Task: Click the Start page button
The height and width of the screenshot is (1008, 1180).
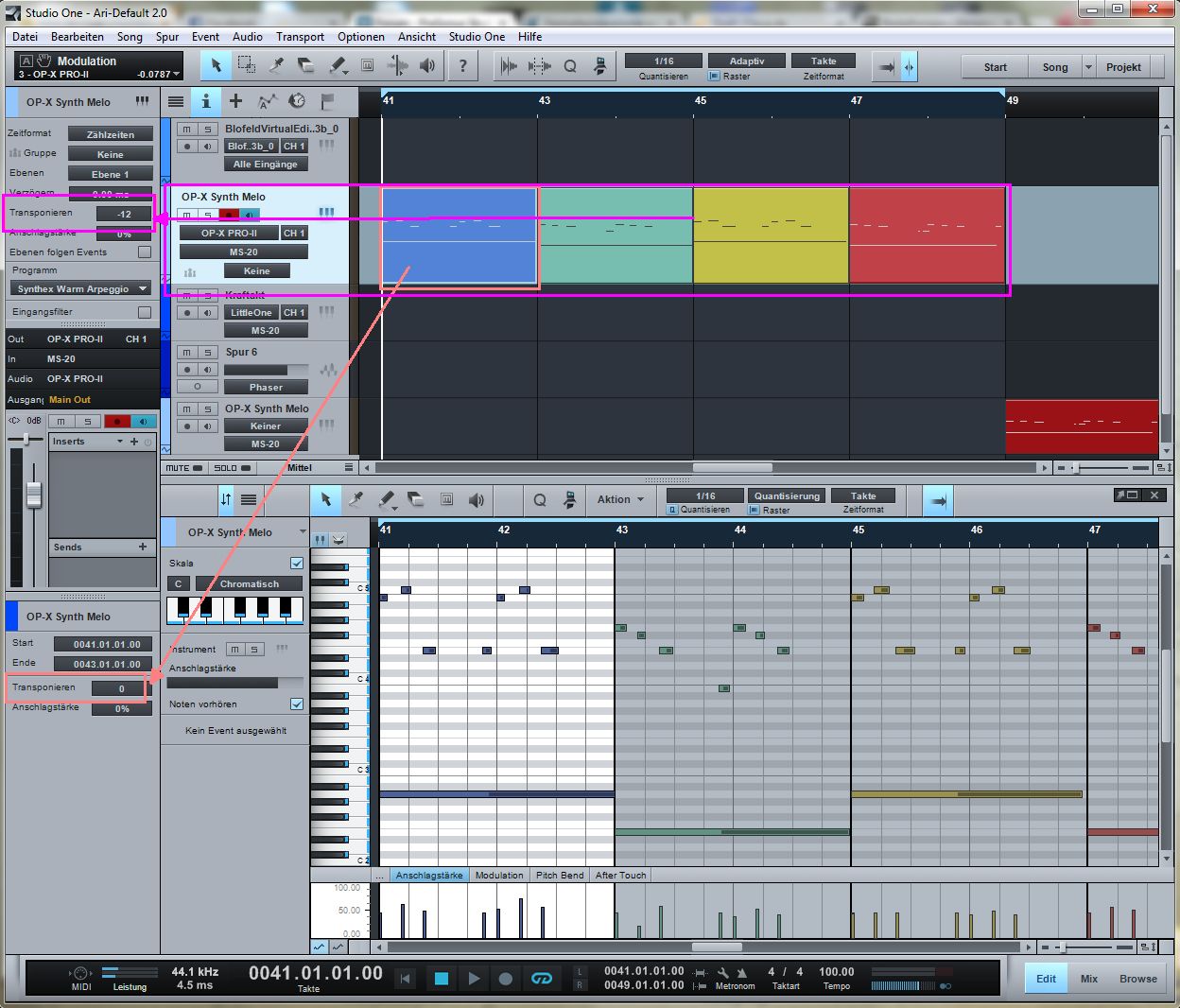Action: [x=996, y=67]
